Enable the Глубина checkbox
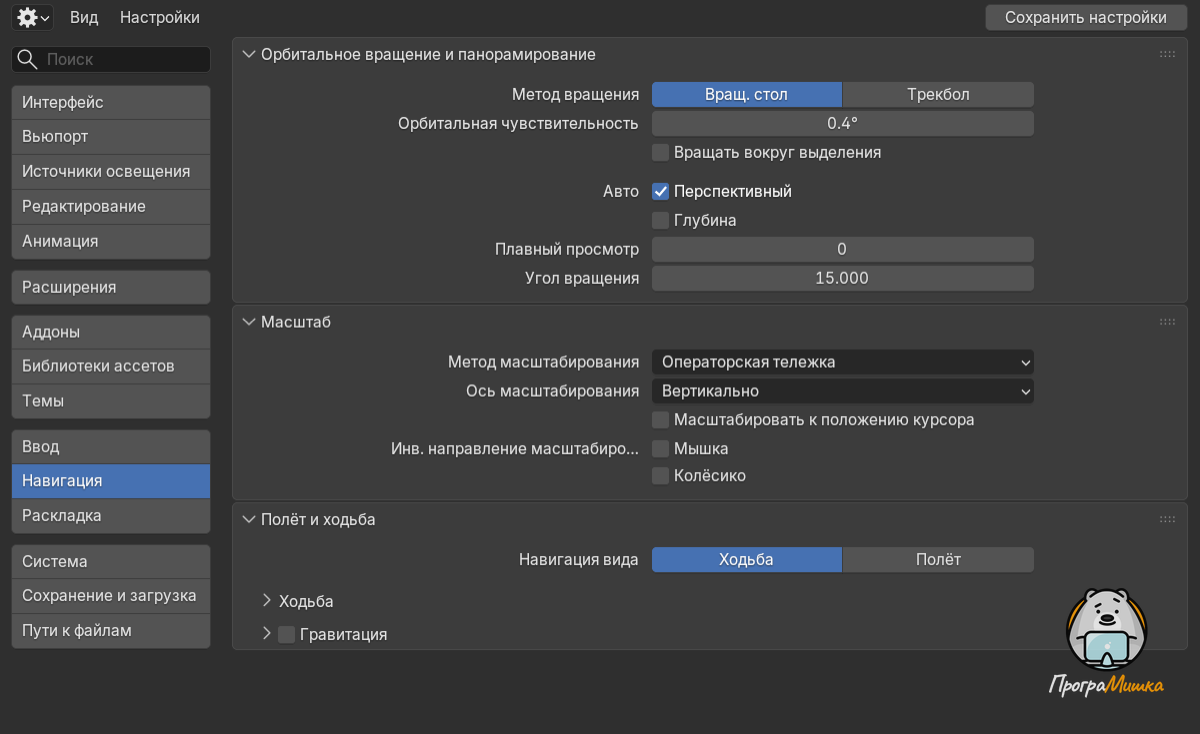This screenshot has width=1200, height=734. coord(660,220)
